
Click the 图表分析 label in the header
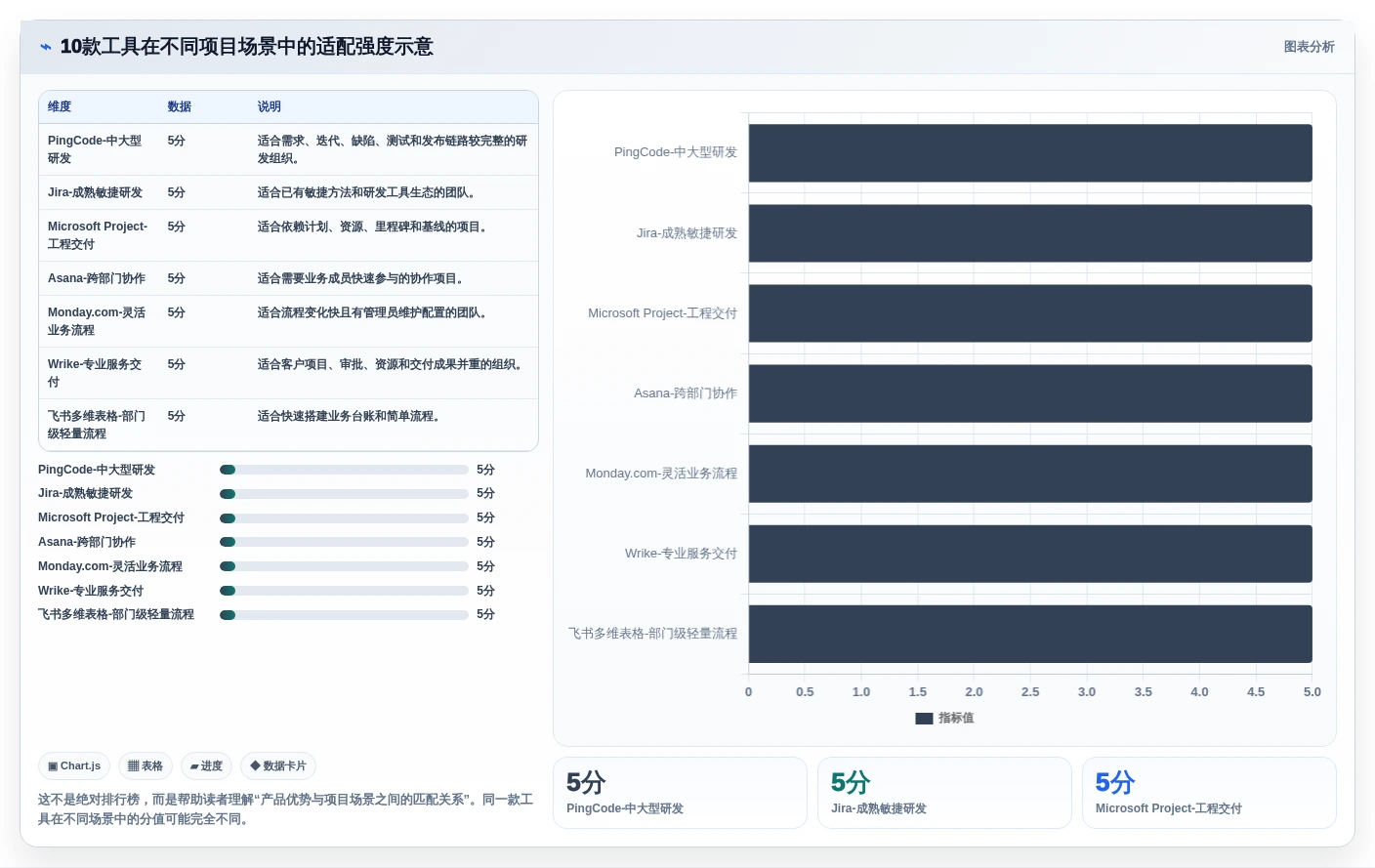point(1309,47)
